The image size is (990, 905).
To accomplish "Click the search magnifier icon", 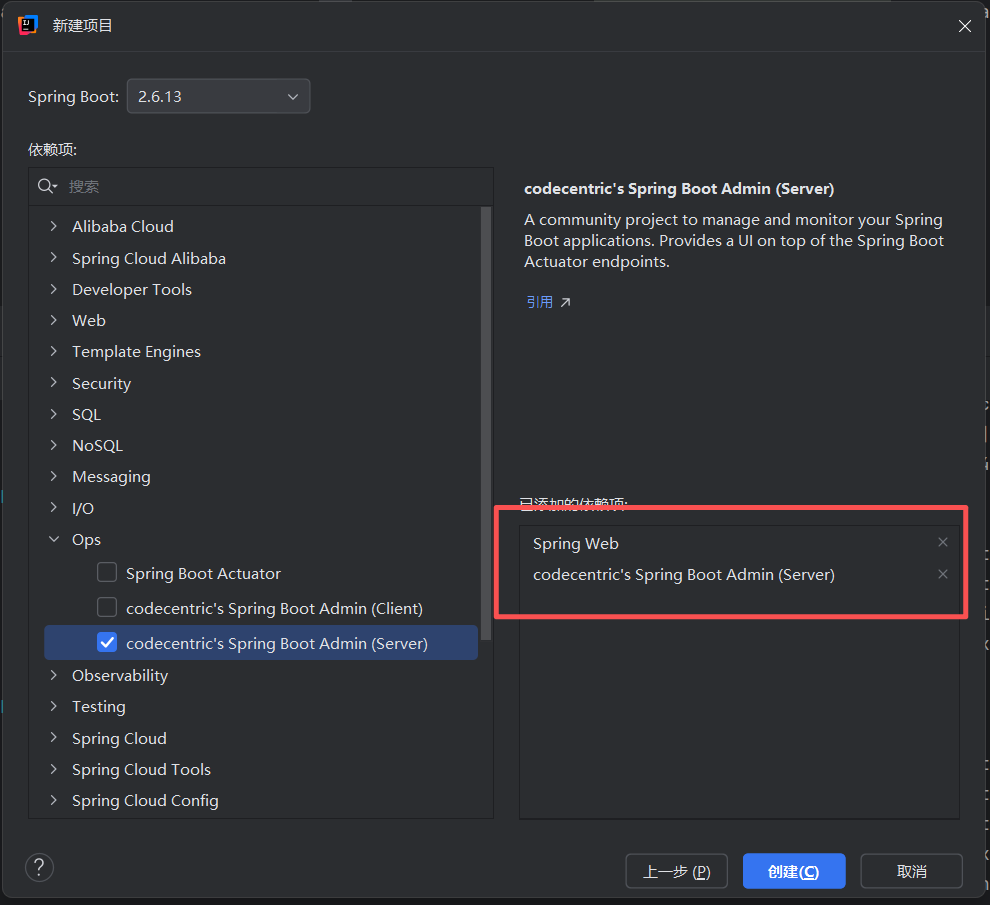I will pos(47,186).
